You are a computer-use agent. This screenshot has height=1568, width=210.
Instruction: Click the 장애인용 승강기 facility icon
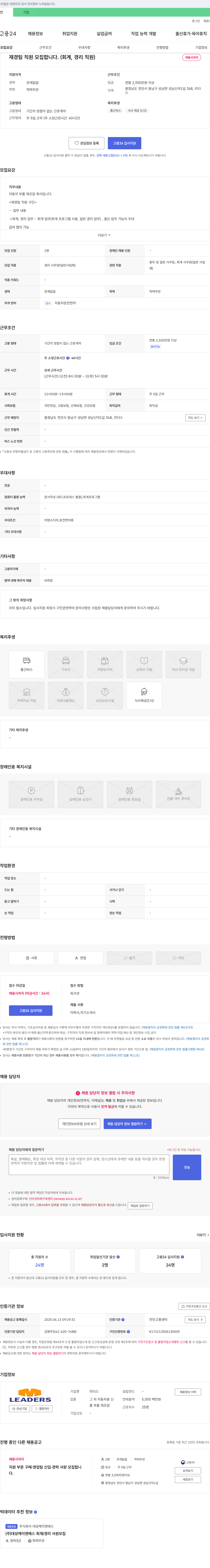(x=80, y=794)
